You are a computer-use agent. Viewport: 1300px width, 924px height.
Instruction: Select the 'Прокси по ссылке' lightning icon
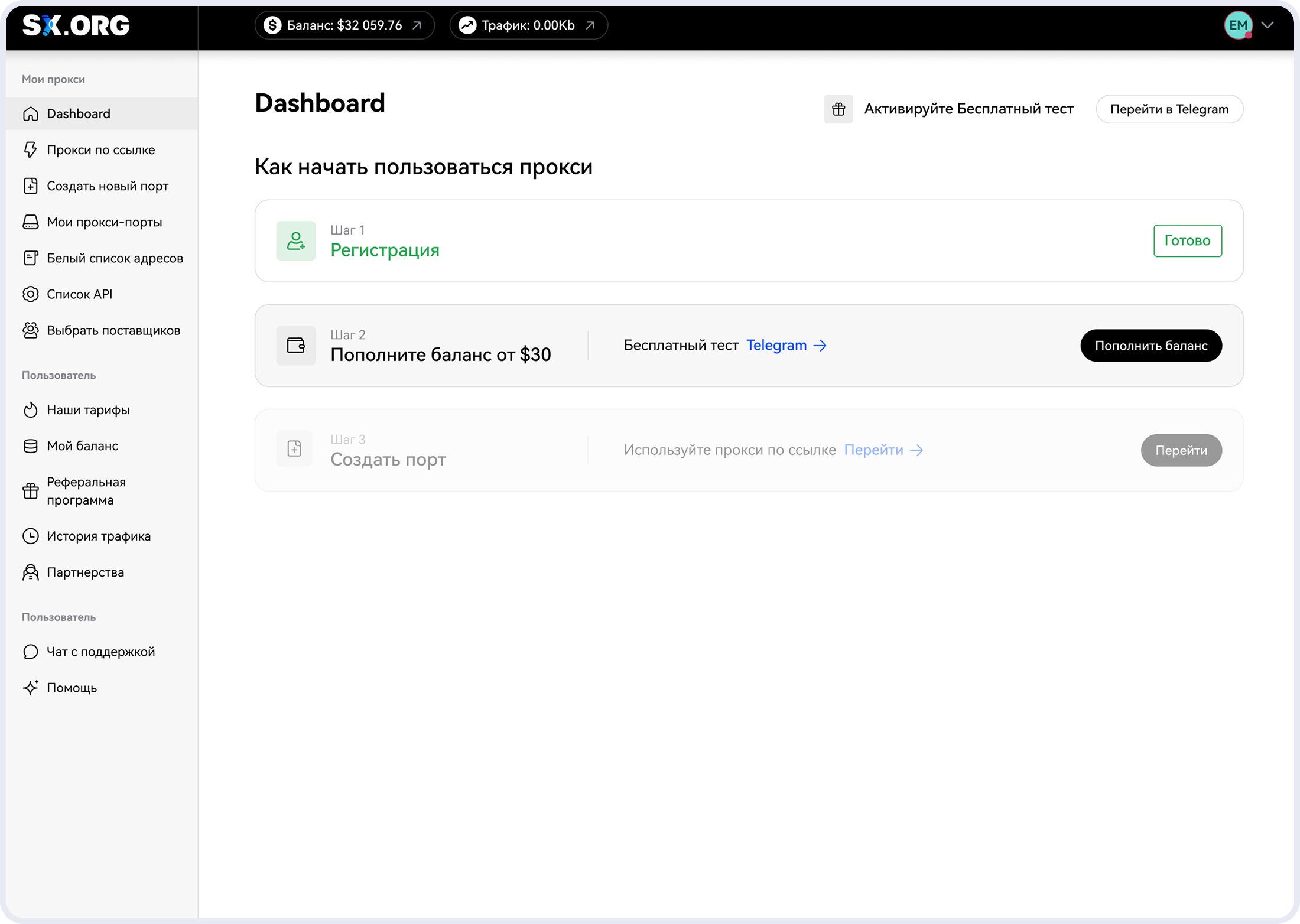[31, 149]
